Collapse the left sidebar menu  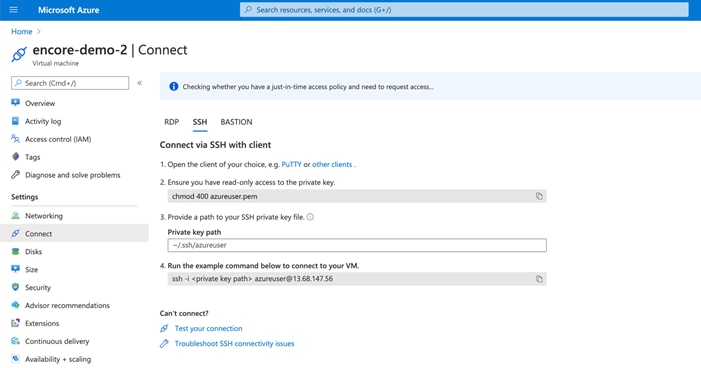pos(139,83)
